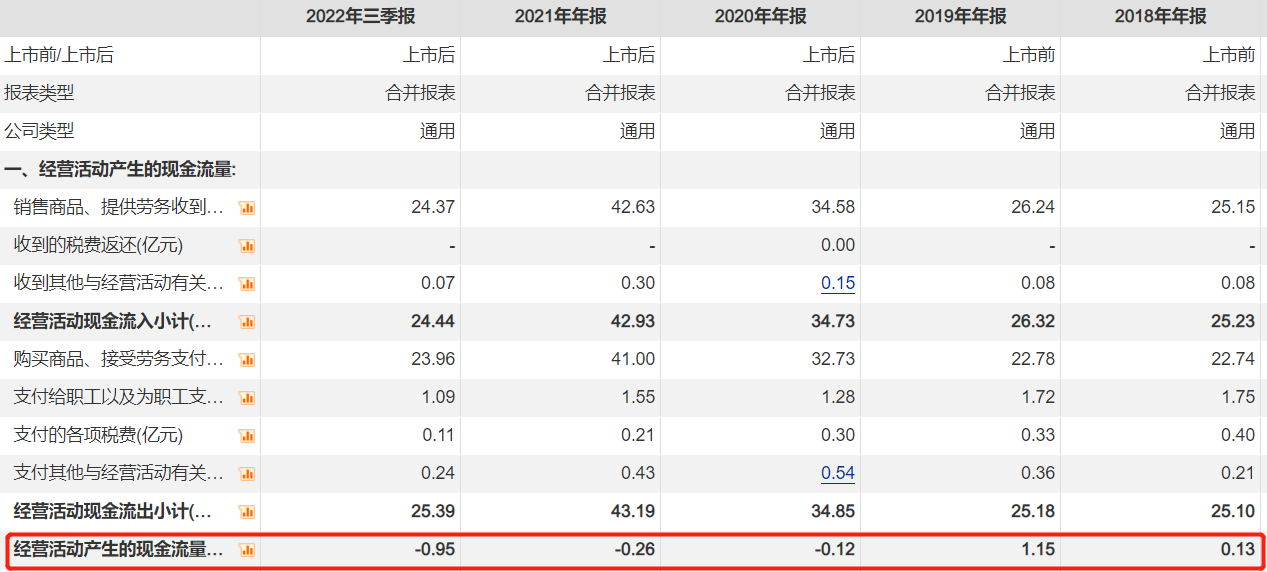Click the 支付的各项税费(亿元) row label
The image size is (1267, 572).
click(x=98, y=435)
